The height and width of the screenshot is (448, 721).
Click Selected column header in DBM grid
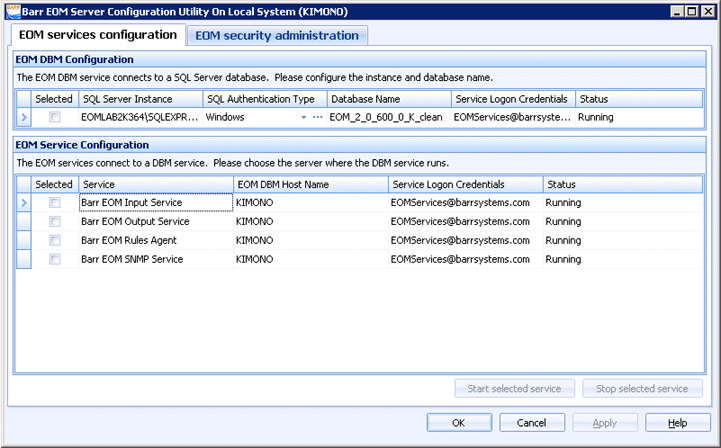[54, 99]
